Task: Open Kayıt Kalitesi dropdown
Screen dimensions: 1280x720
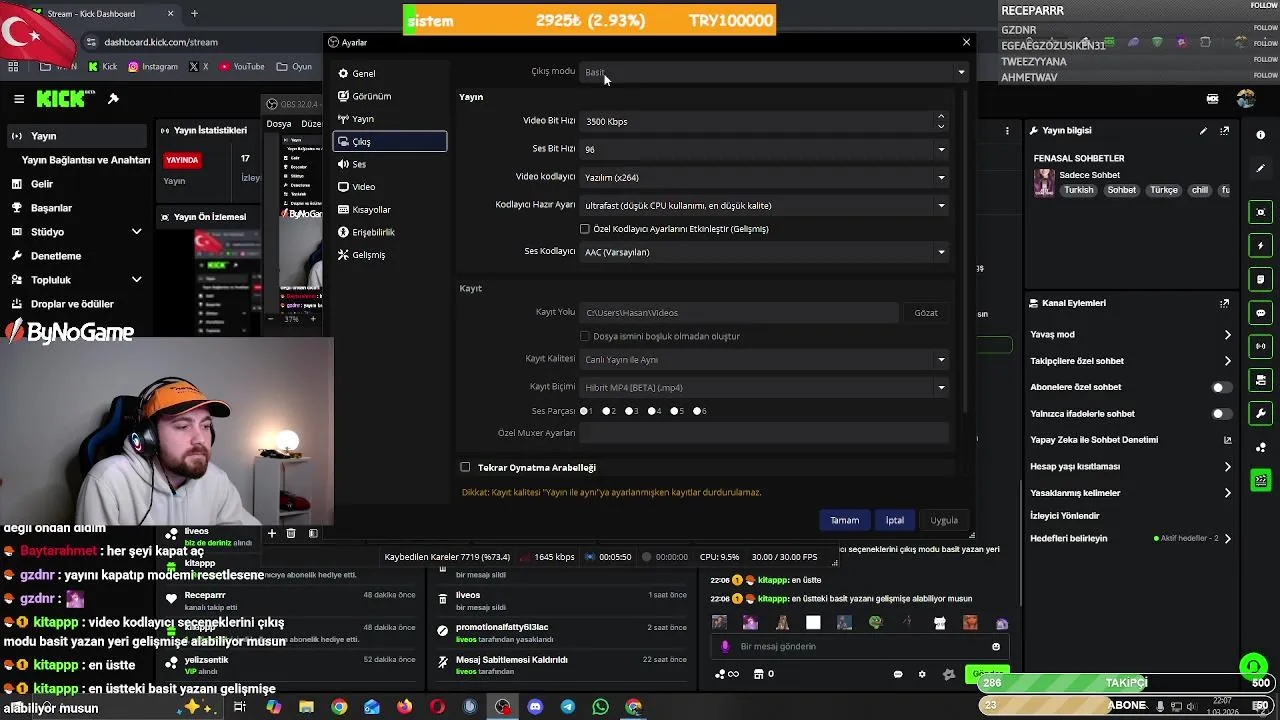Action: (764, 359)
